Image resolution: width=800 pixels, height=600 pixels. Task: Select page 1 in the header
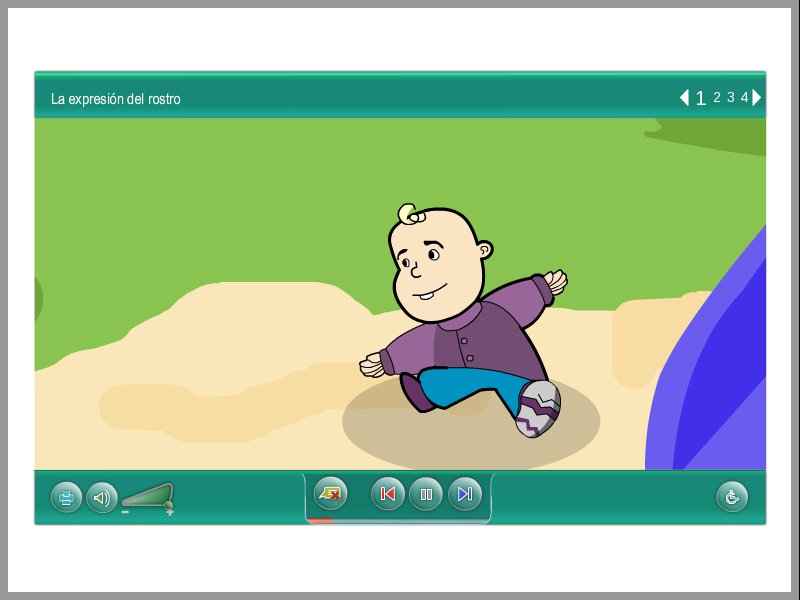pyautogui.click(x=701, y=97)
